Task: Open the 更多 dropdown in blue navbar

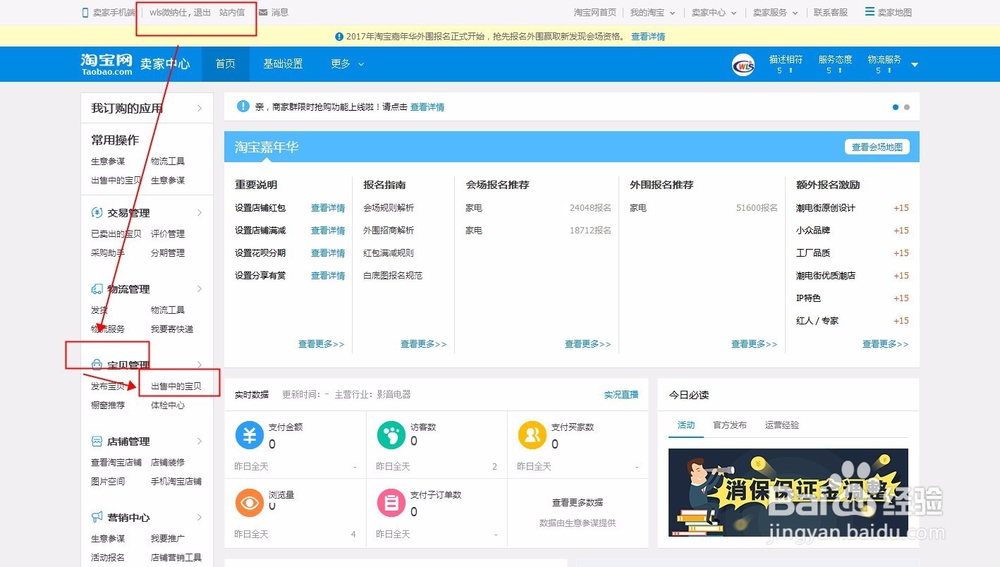Action: (x=347, y=64)
